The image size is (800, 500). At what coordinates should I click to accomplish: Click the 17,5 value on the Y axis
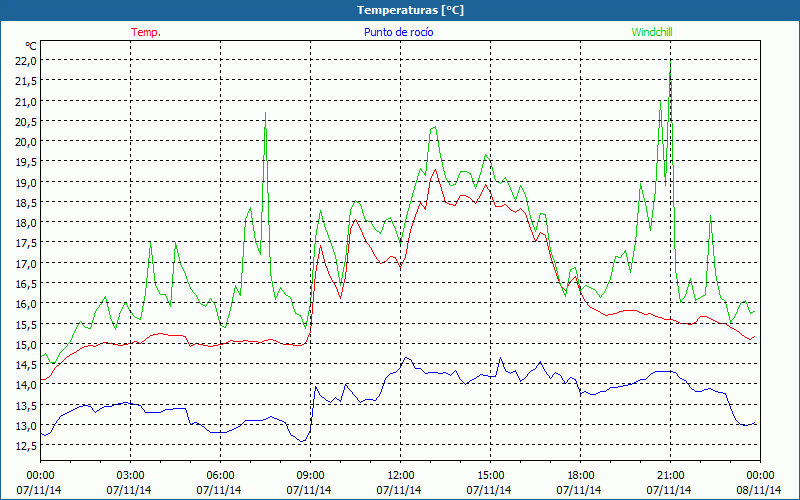[27, 243]
